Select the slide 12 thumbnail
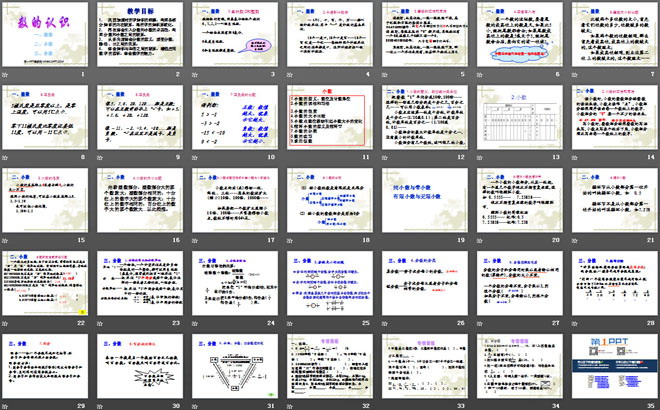This screenshot has height=410, width=660. (425, 117)
